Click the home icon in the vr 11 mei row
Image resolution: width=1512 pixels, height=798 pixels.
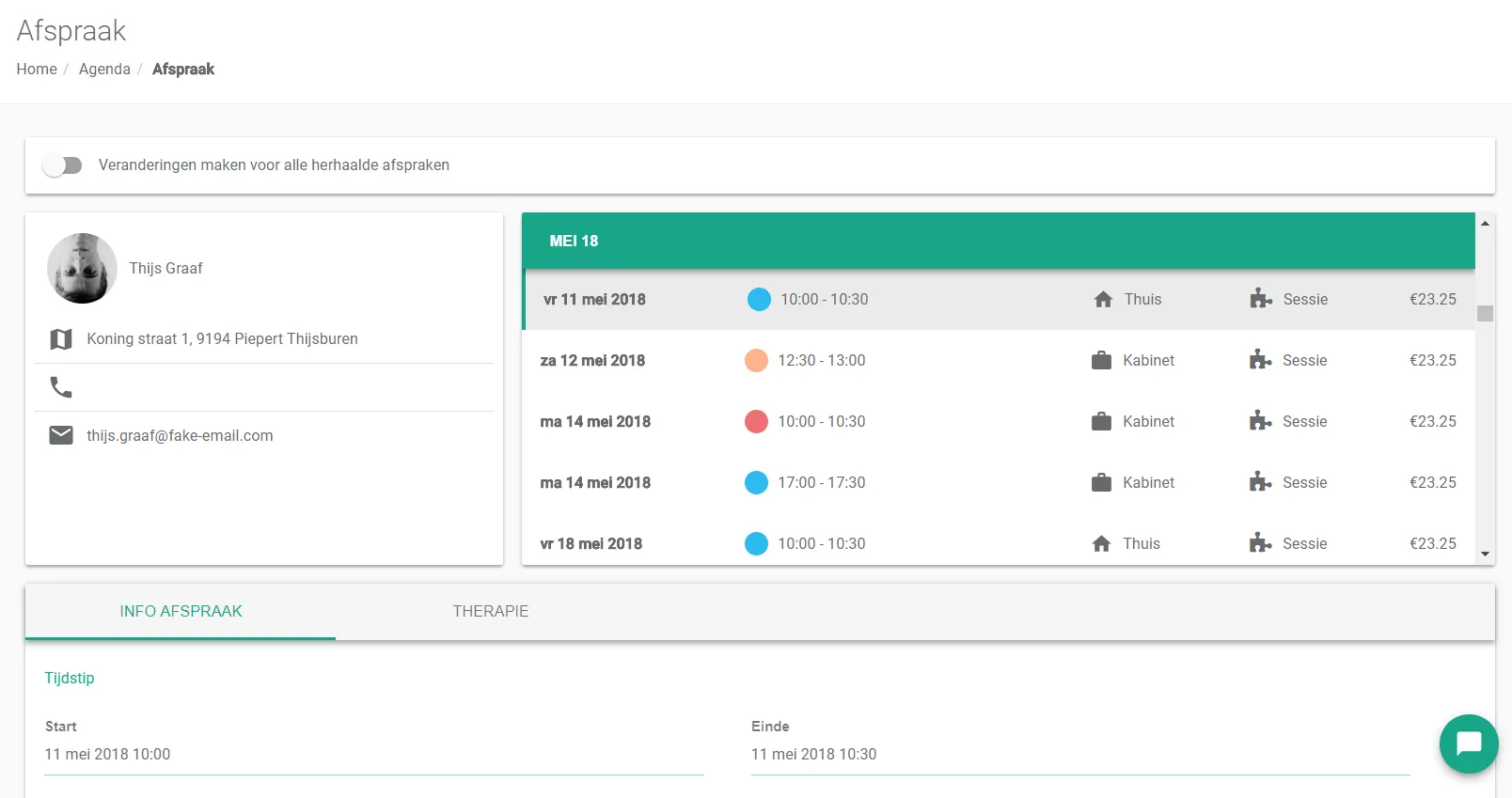(1103, 300)
